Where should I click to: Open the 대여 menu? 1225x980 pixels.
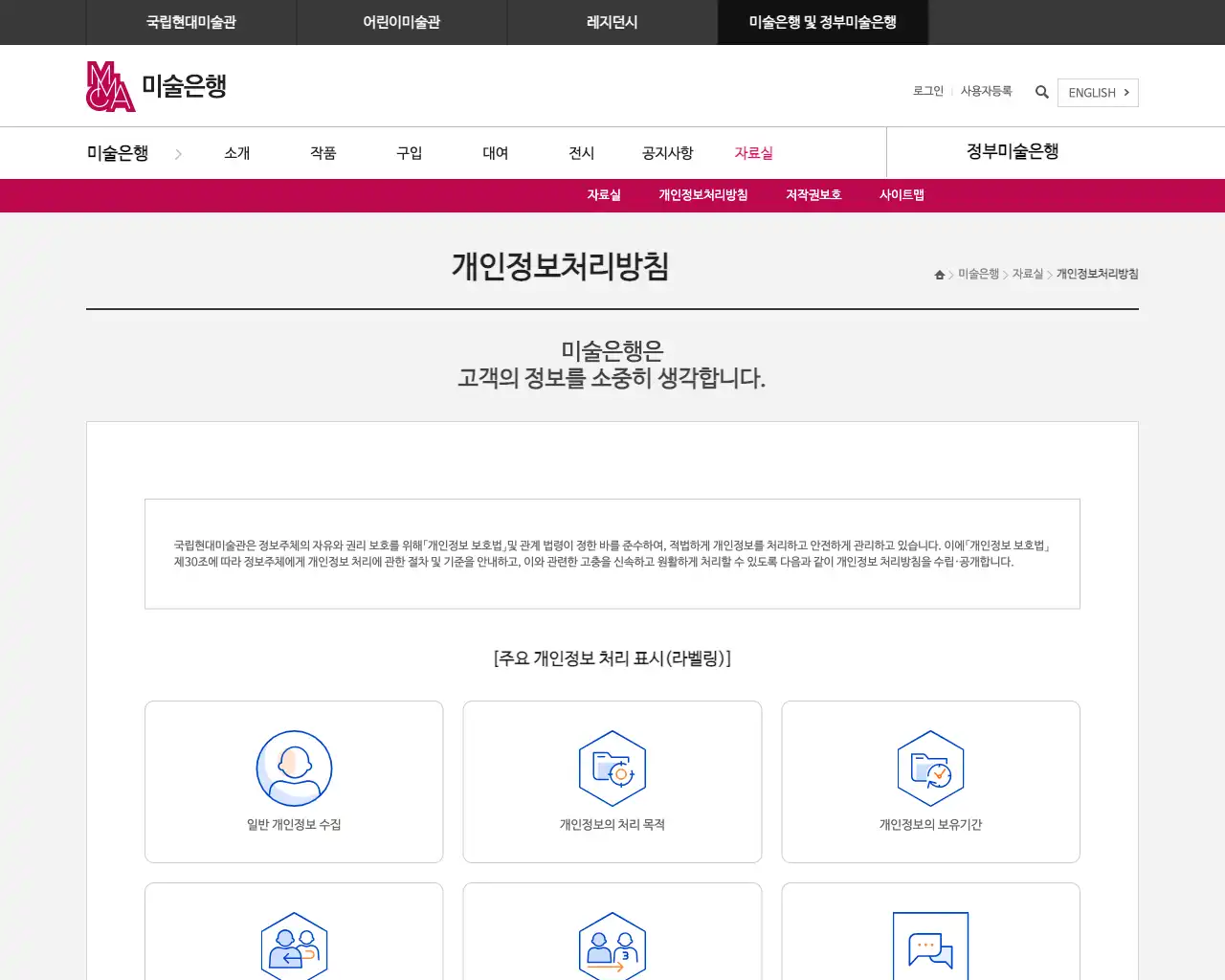click(x=496, y=153)
